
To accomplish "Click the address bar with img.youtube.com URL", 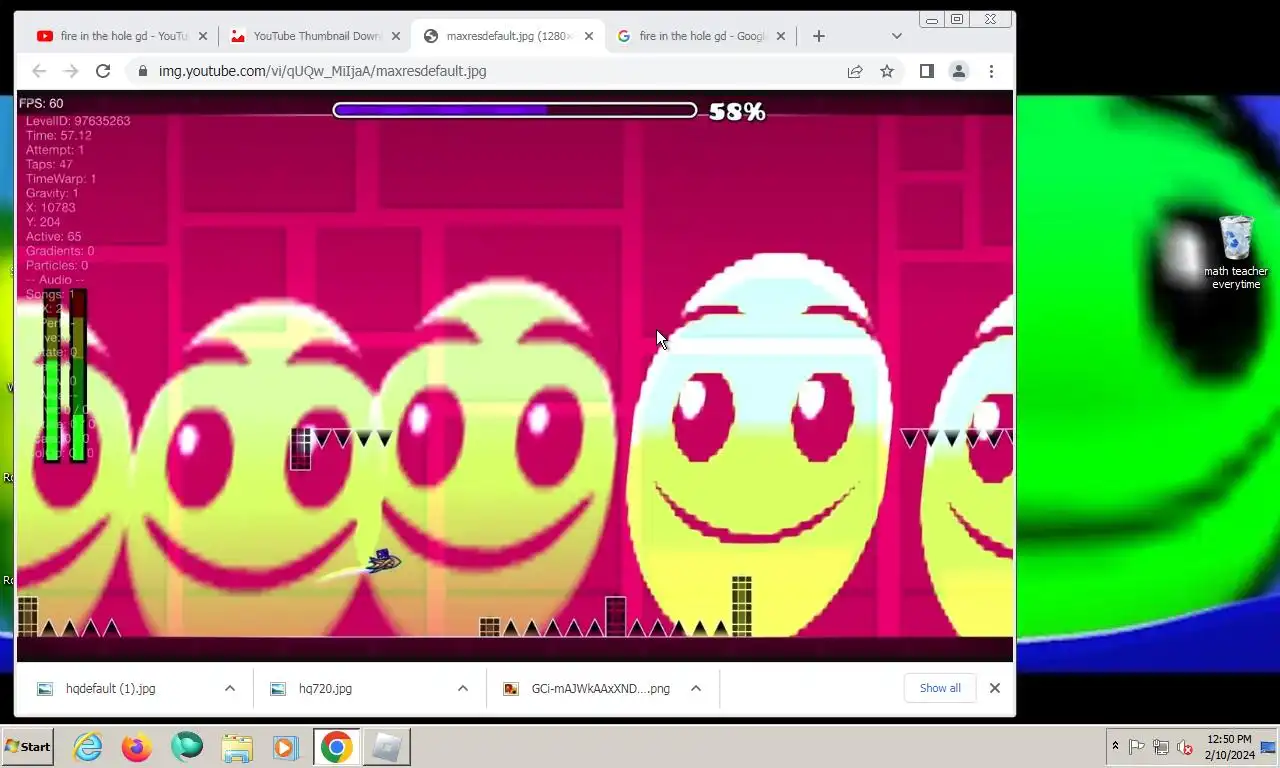I will click(x=514, y=71).
